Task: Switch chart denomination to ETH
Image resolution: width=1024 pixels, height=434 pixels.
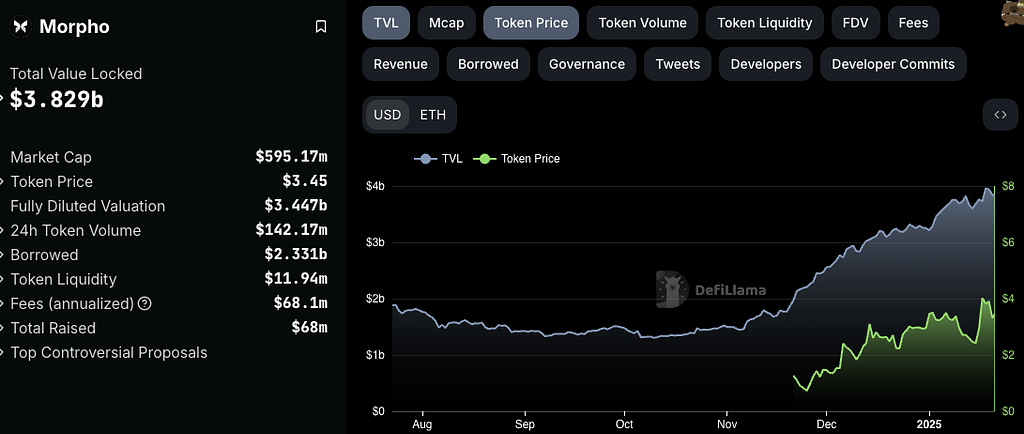Action: pyautogui.click(x=433, y=115)
